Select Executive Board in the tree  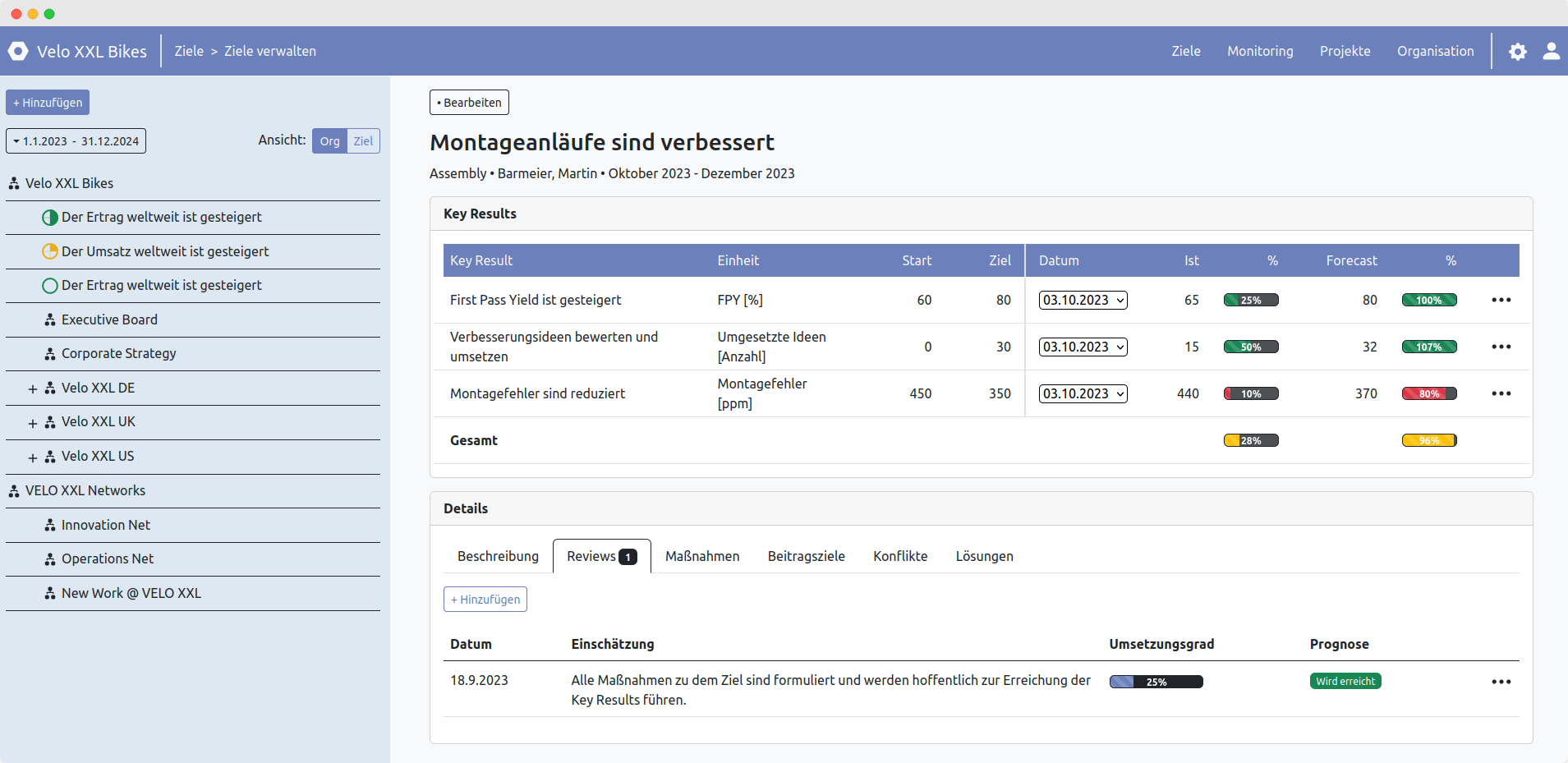109,319
